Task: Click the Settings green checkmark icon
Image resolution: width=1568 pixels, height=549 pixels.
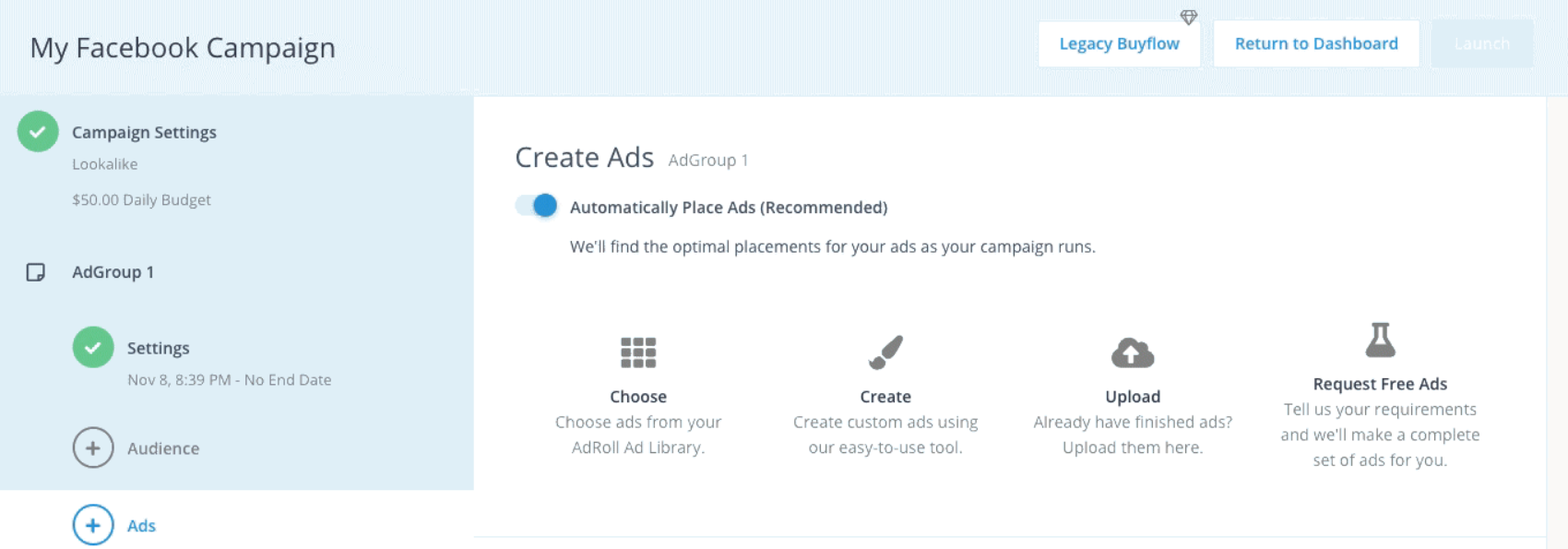Action: 93,348
